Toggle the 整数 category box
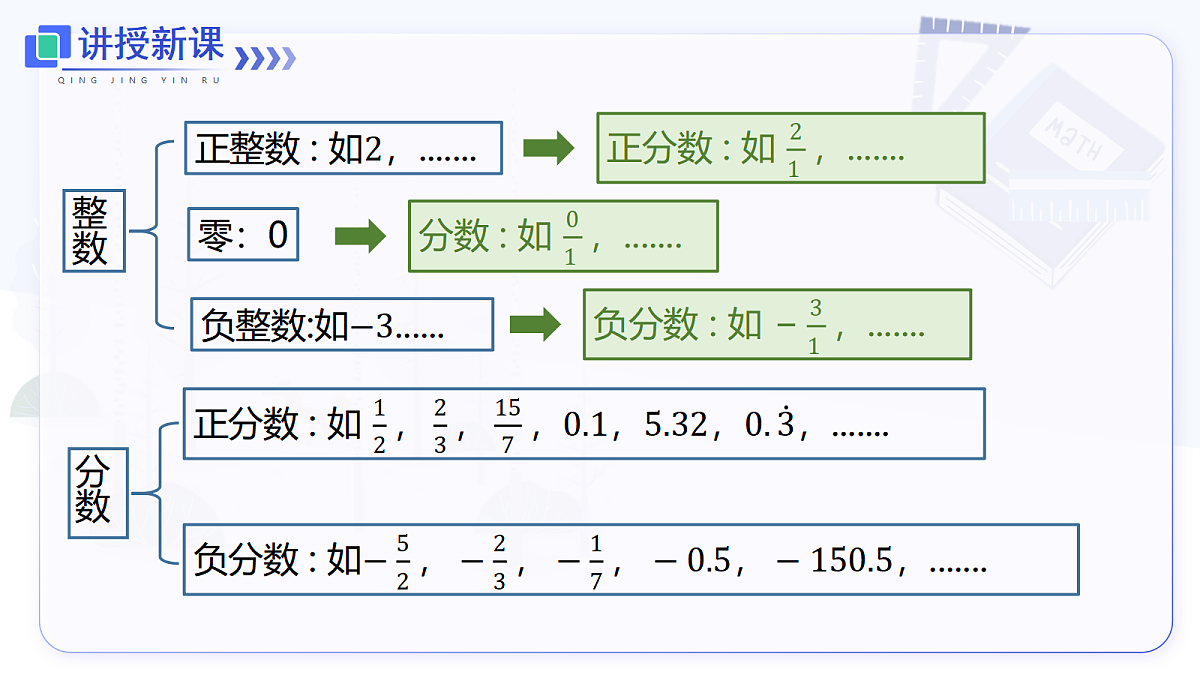Screen dimensions: 1200x675 coord(96,230)
